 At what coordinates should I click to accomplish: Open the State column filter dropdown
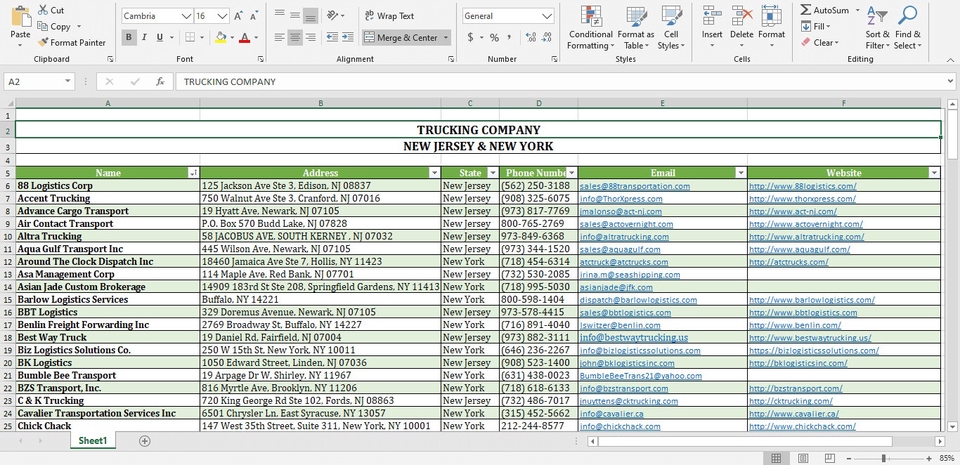pyautogui.click(x=492, y=173)
